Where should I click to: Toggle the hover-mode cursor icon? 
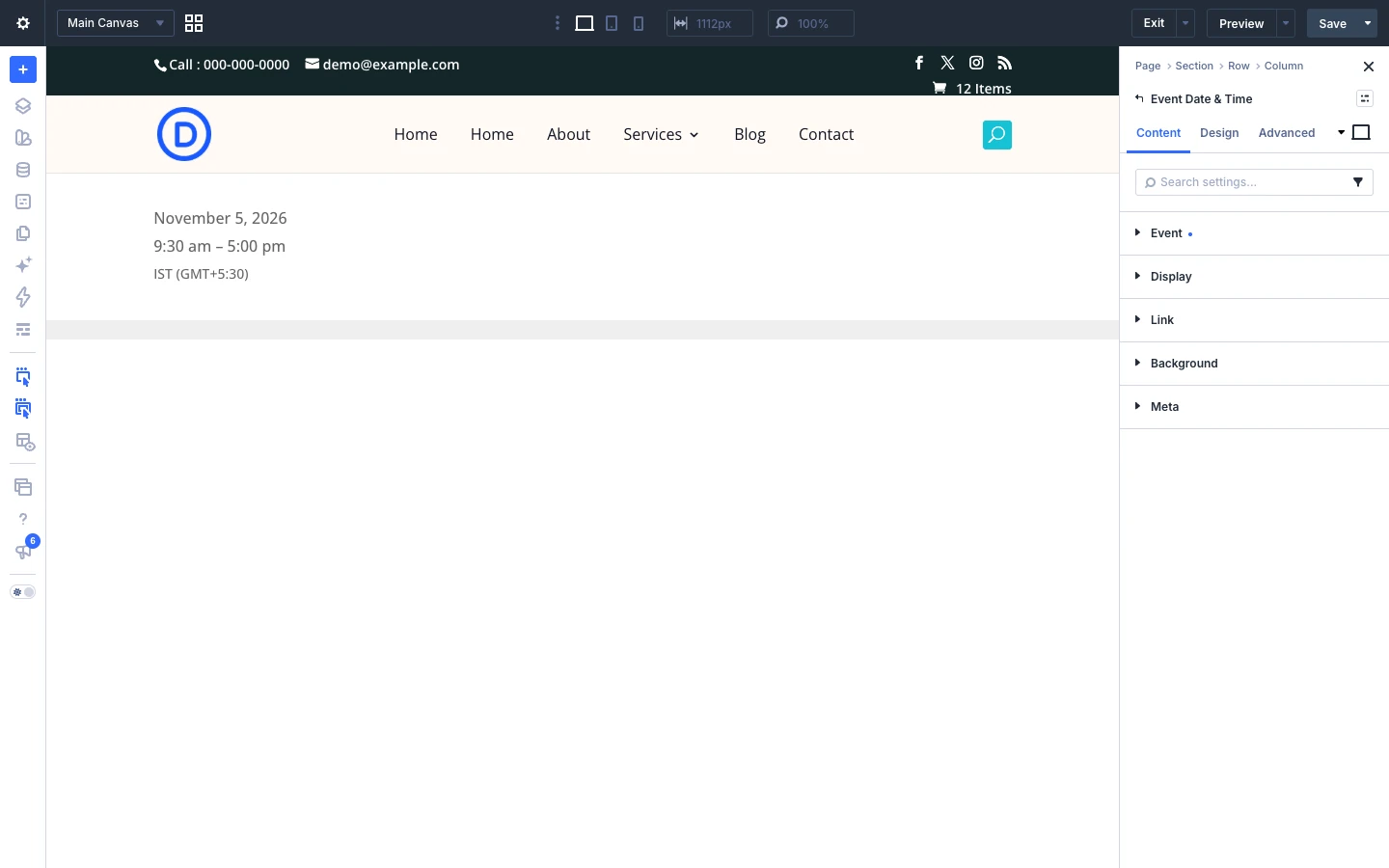tap(23, 377)
